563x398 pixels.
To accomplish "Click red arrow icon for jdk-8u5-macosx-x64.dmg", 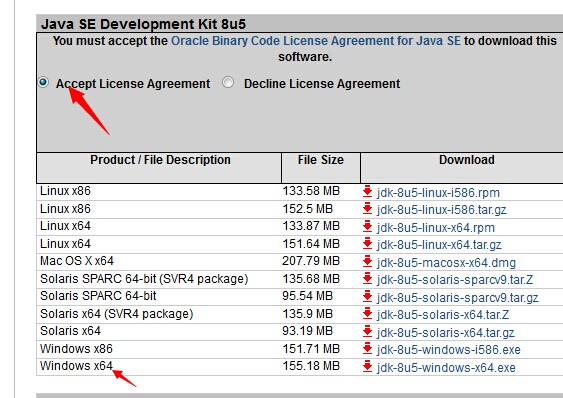I will pos(367,262).
